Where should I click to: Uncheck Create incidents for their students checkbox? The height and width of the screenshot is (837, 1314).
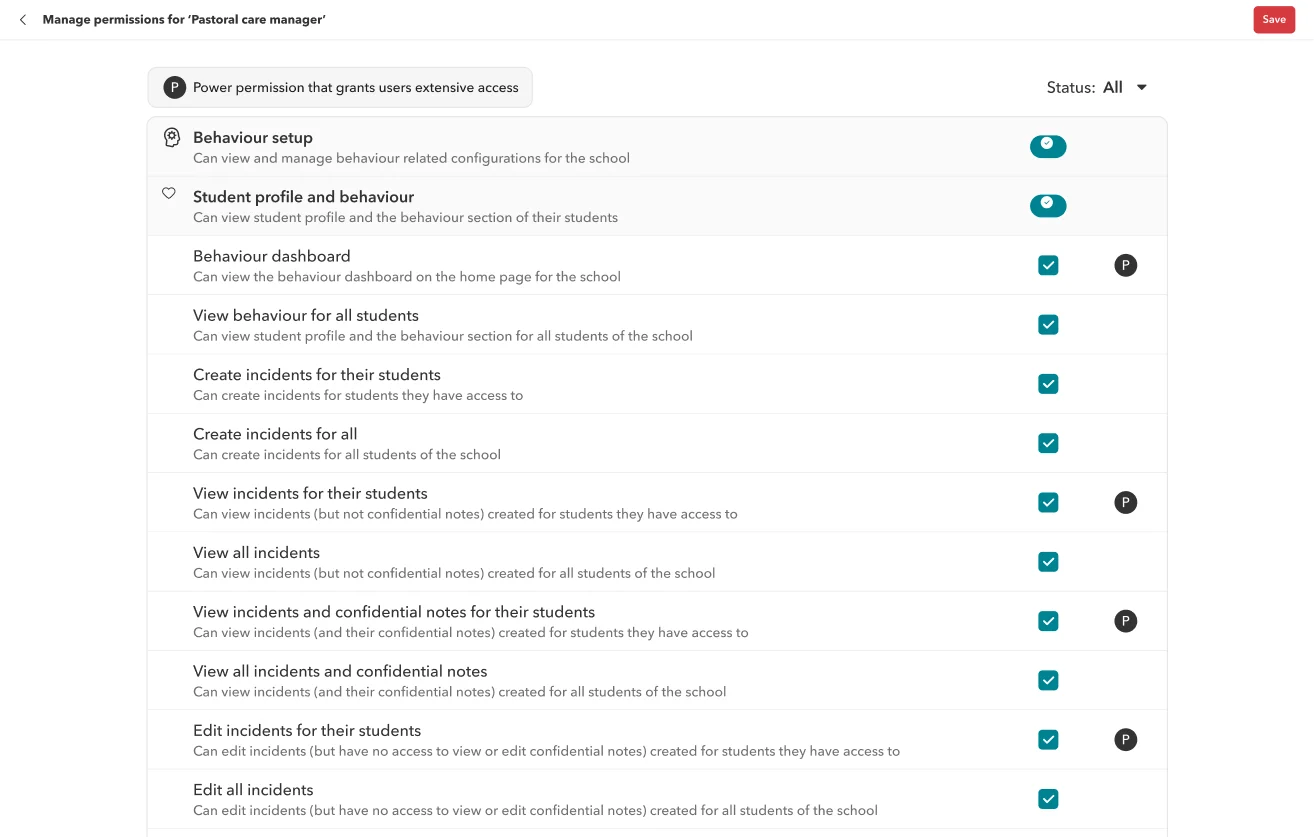point(1048,384)
